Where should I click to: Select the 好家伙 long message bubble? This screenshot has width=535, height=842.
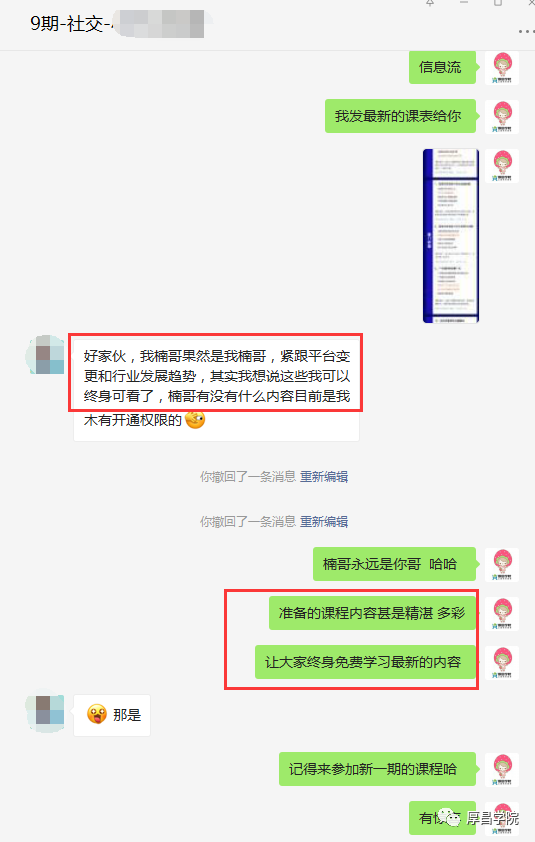point(216,388)
